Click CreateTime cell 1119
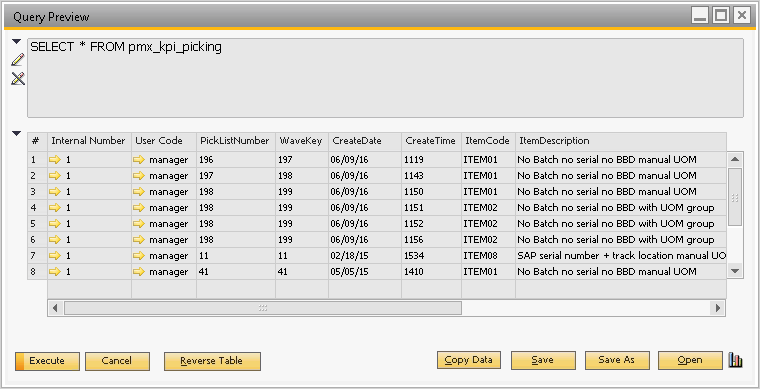Image resolution: width=760 pixels, height=389 pixels. (431, 159)
